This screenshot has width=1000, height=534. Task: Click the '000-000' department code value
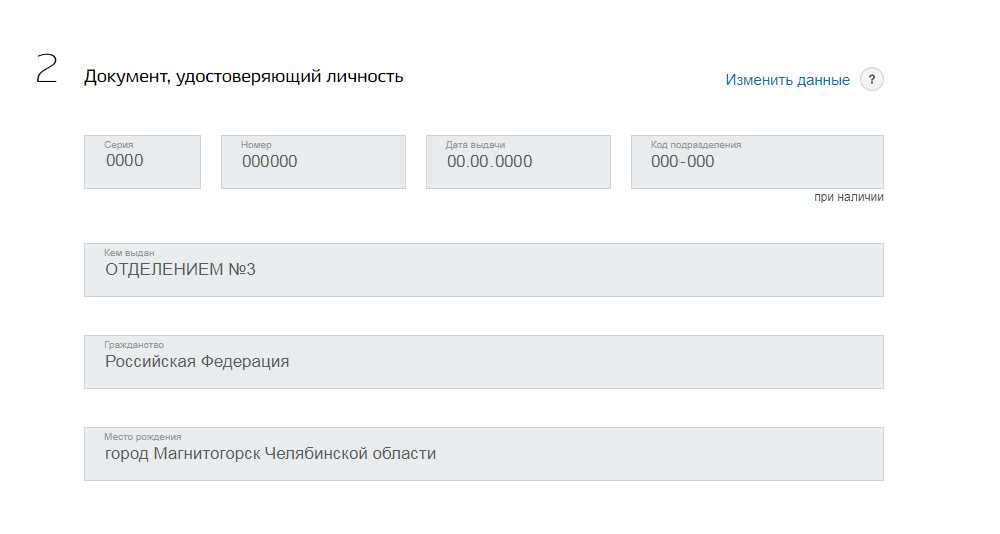(x=682, y=162)
